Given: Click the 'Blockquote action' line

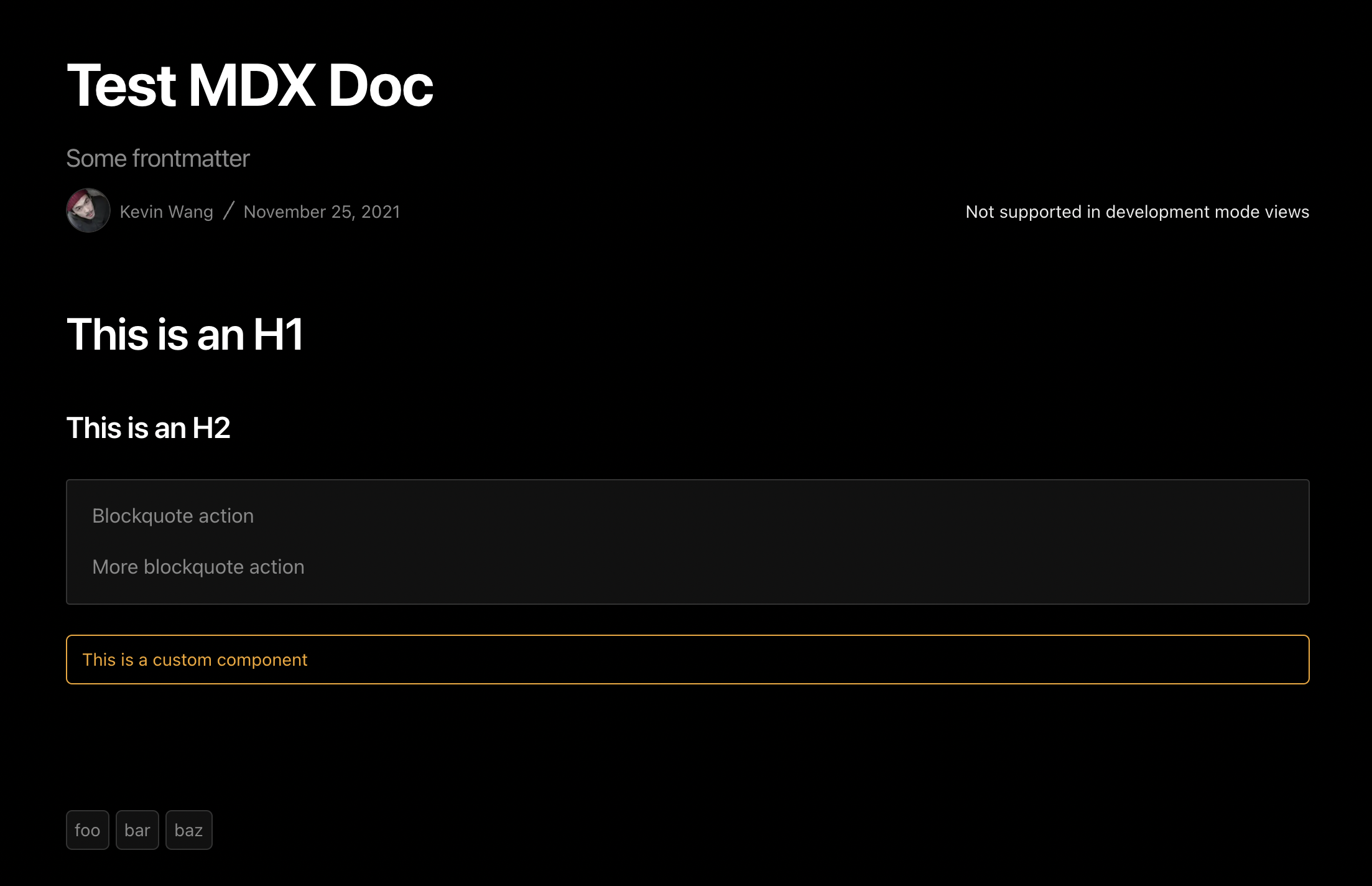Looking at the screenshot, I should point(173,516).
